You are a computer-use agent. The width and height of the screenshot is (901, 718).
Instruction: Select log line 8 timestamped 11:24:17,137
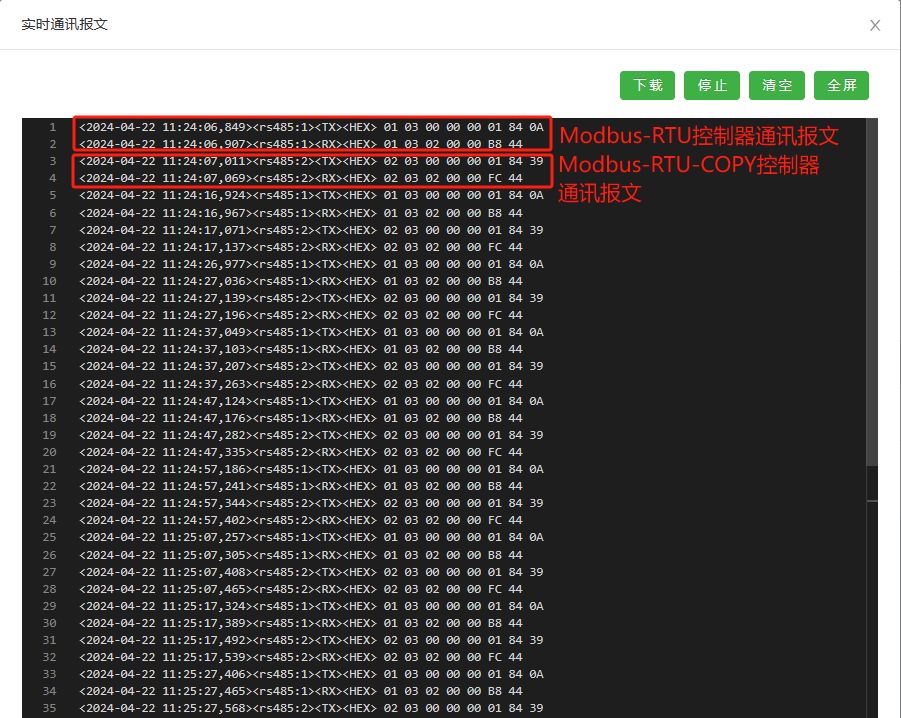[x=301, y=247]
